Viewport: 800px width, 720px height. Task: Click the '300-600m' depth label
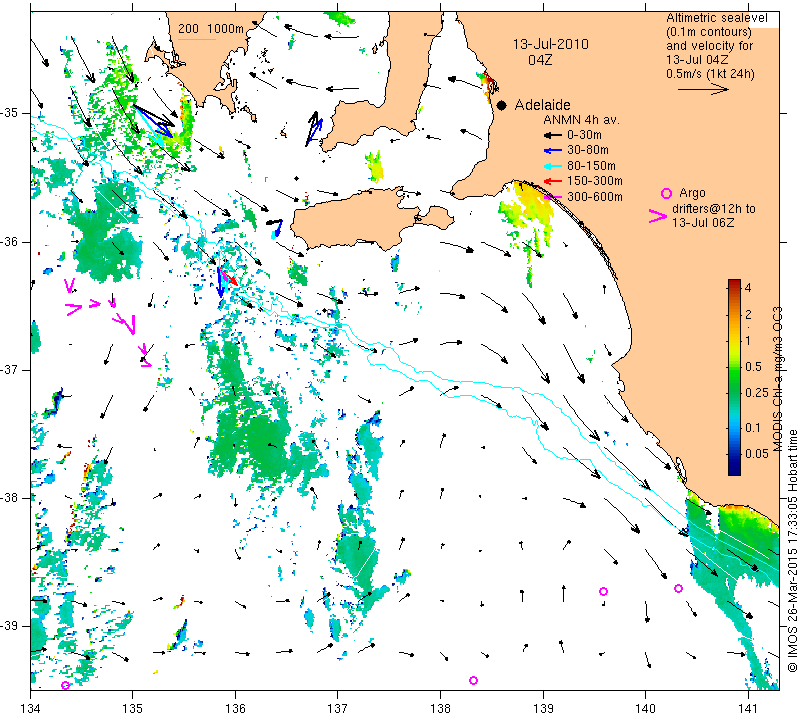tap(595, 196)
